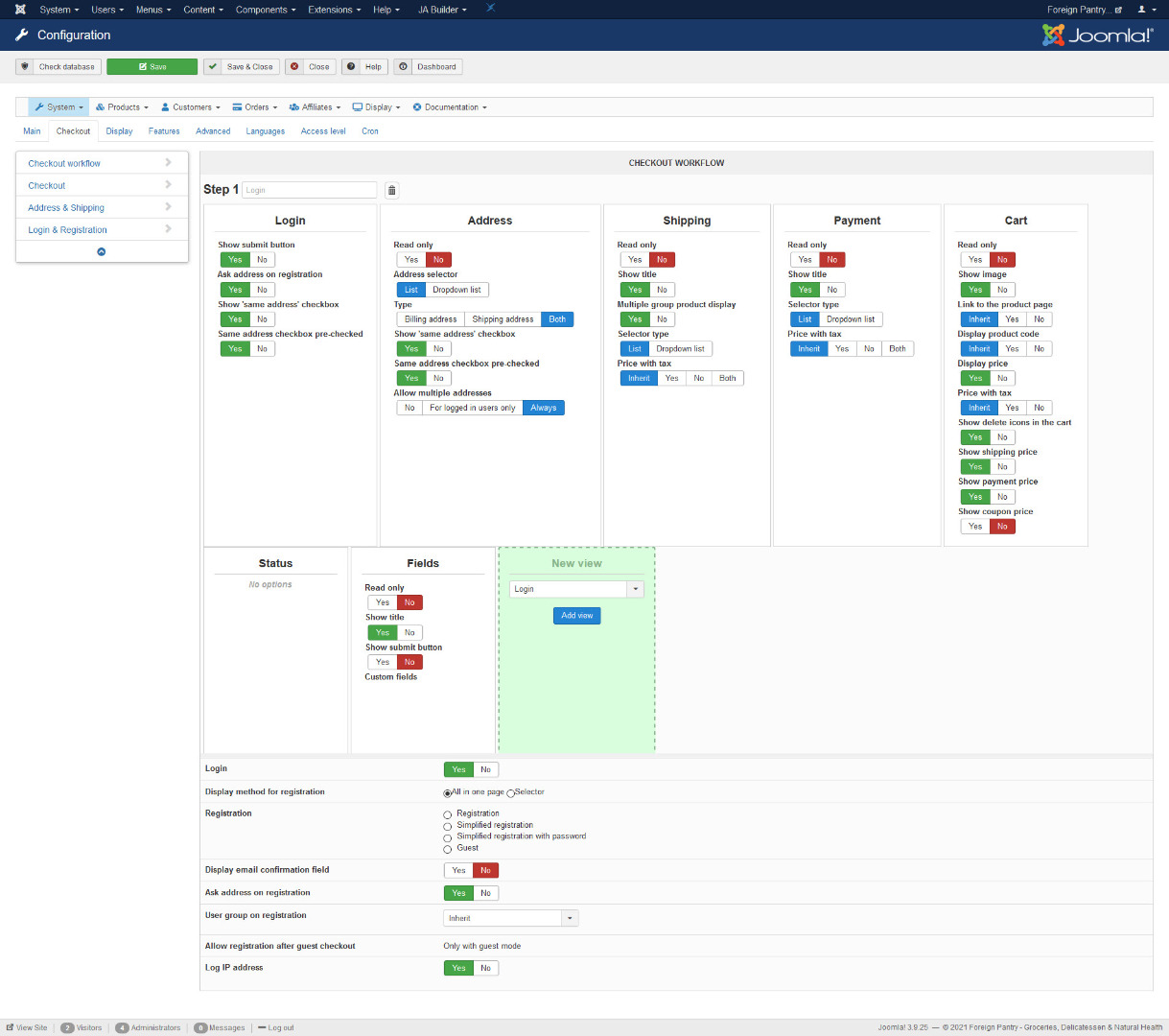Collapse the sidebar using the up-arrow icon
This screenshot has width=1169, height=1036.
tap(102, 252)
